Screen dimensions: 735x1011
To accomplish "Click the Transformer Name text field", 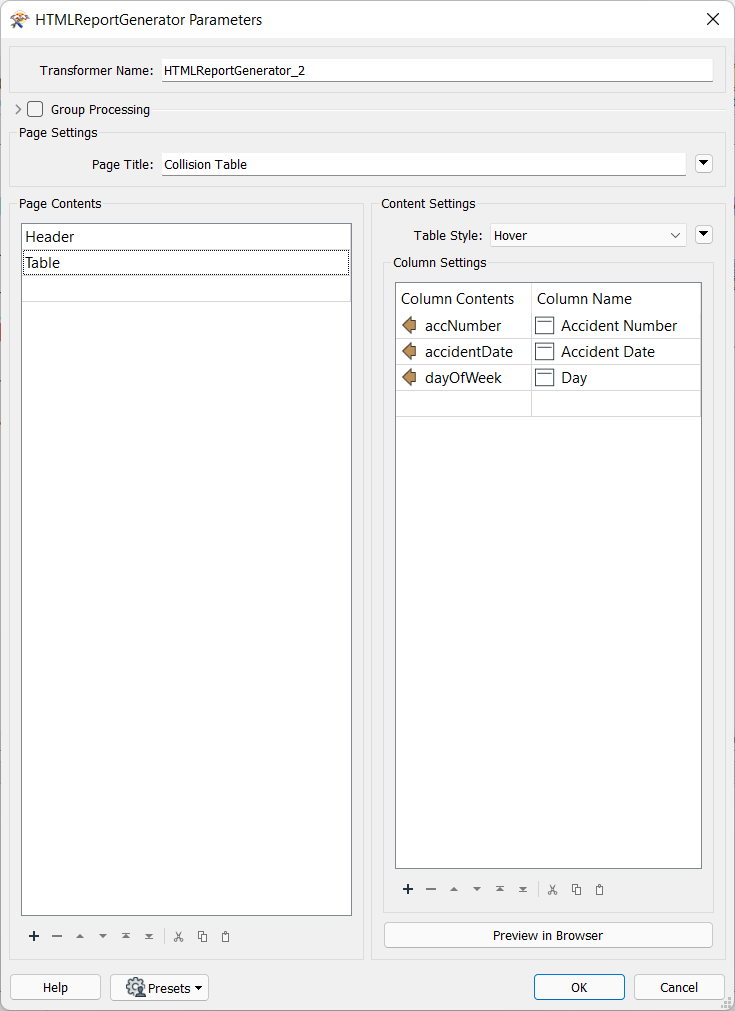I will tap(437, 70).
